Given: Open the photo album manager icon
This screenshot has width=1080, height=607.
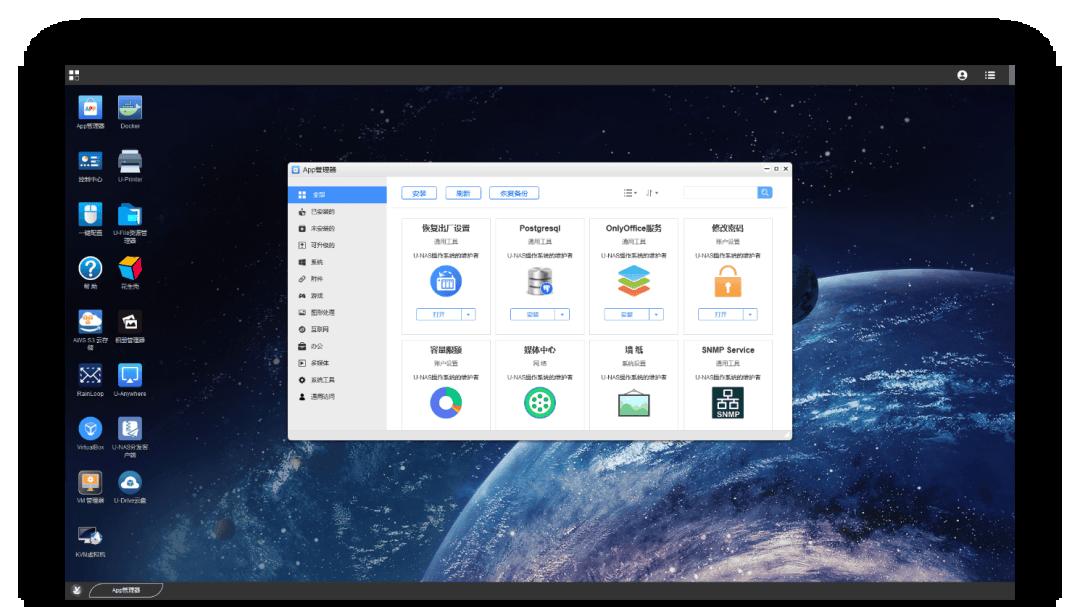Looking at the screenshot, I should point(129,322).
